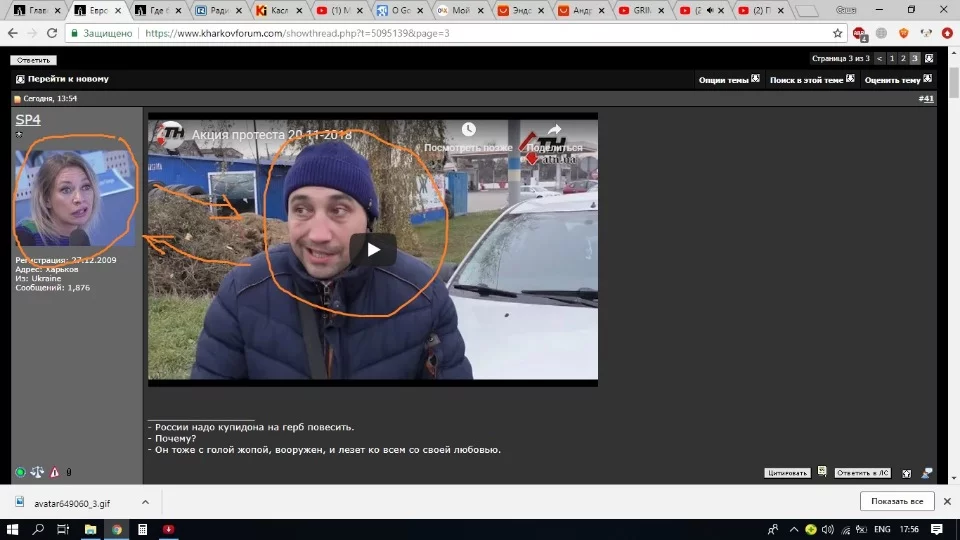Switch to the Радио browser tab

pos(218,10)
